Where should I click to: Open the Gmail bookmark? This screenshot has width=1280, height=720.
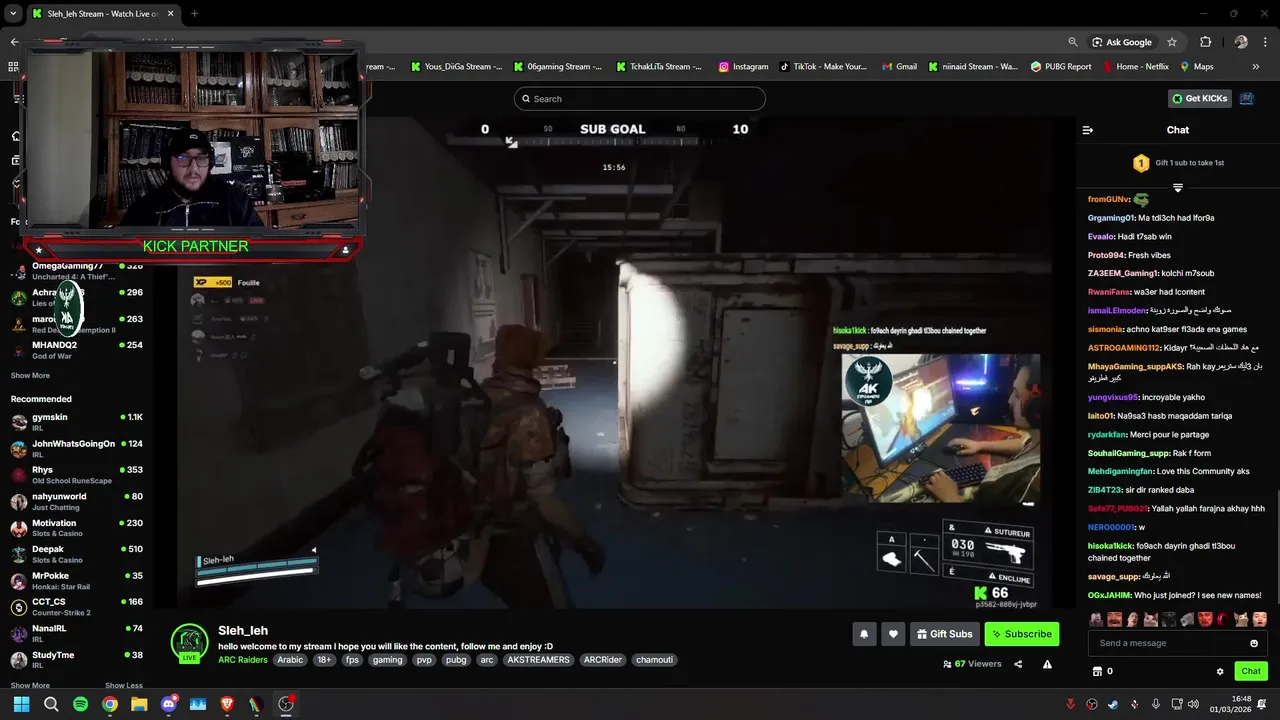point(899,67)
